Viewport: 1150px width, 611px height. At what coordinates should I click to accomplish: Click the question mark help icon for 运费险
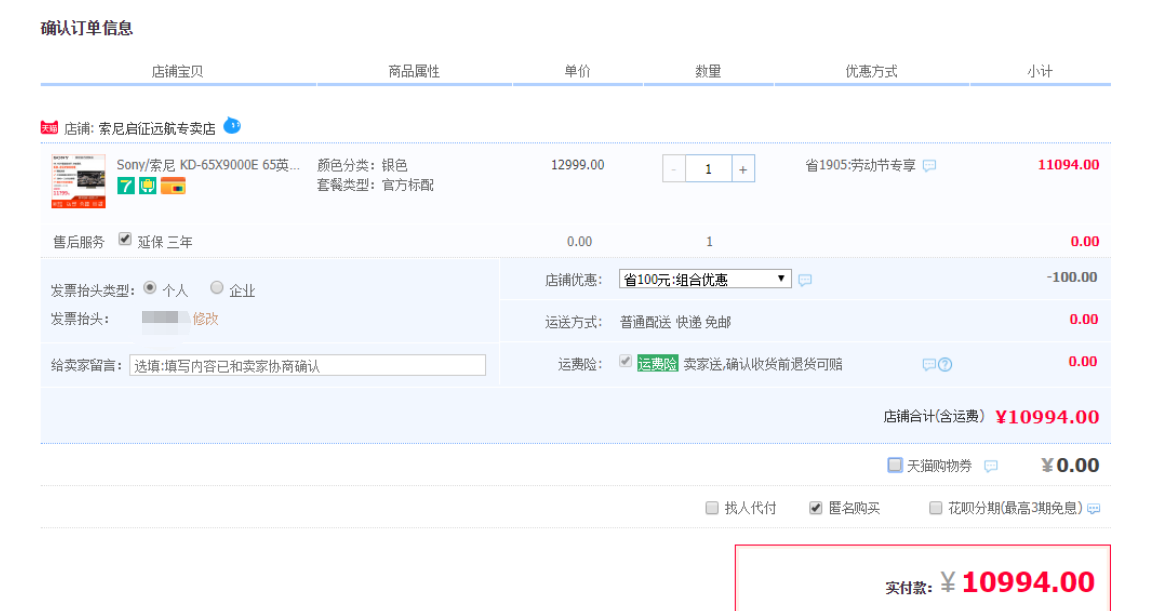945,365
